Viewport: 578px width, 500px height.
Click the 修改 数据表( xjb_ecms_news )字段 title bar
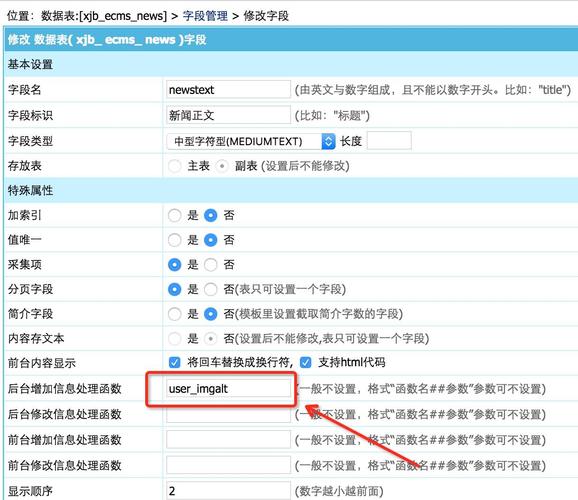(291, 39)
